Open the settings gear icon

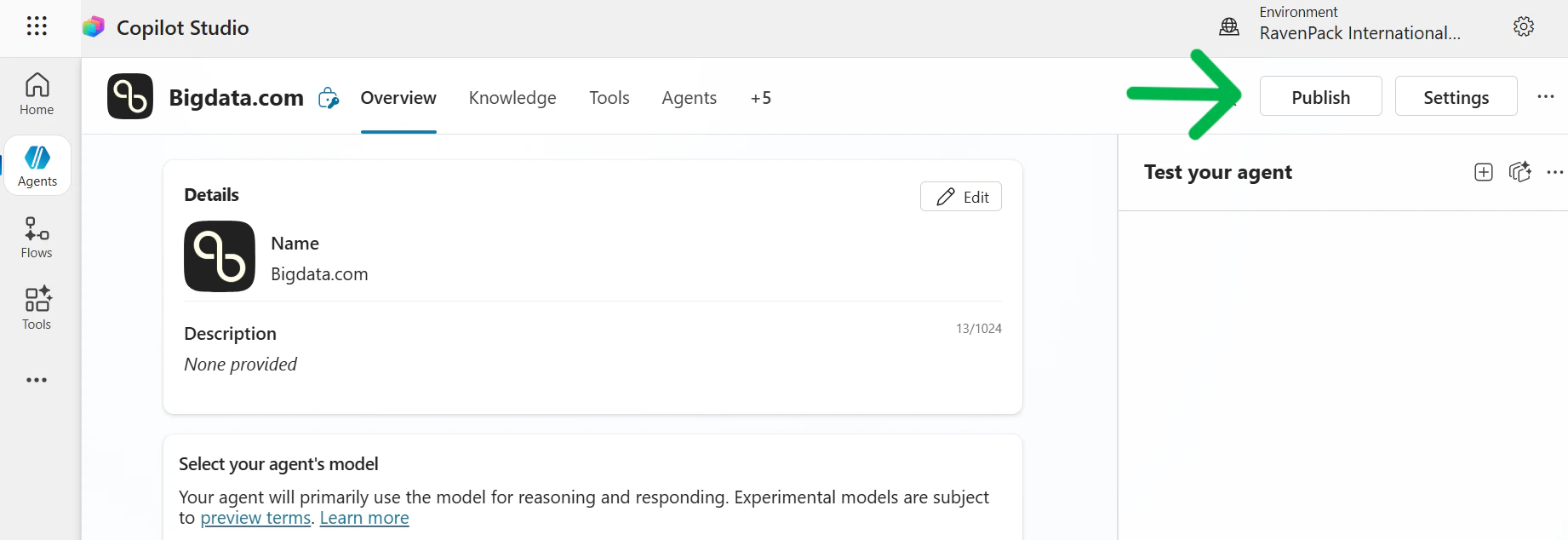pos(1524,26)
